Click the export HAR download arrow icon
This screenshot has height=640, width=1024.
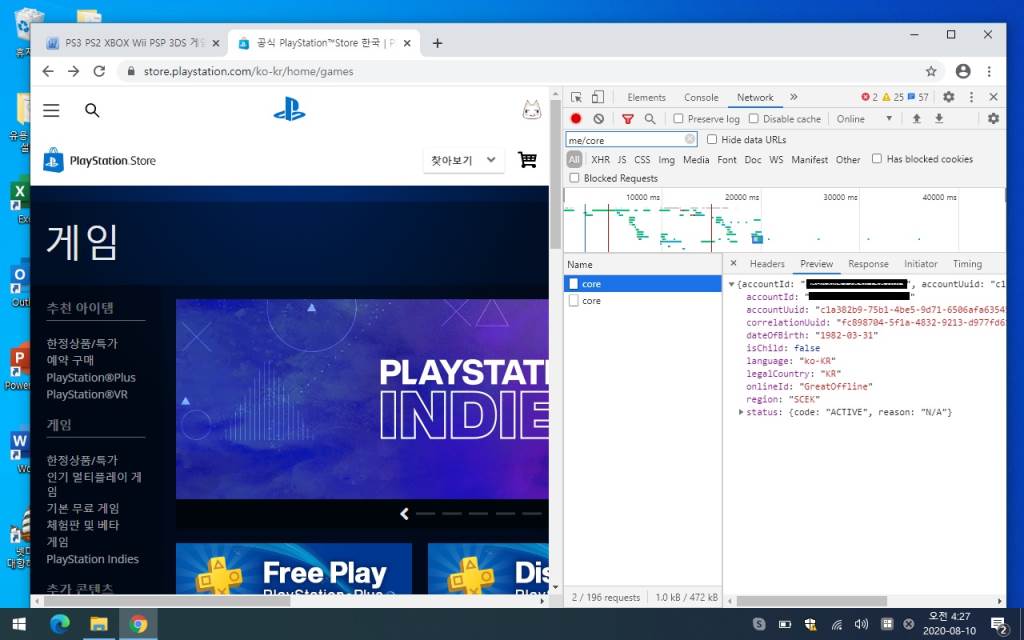(939, 119)
